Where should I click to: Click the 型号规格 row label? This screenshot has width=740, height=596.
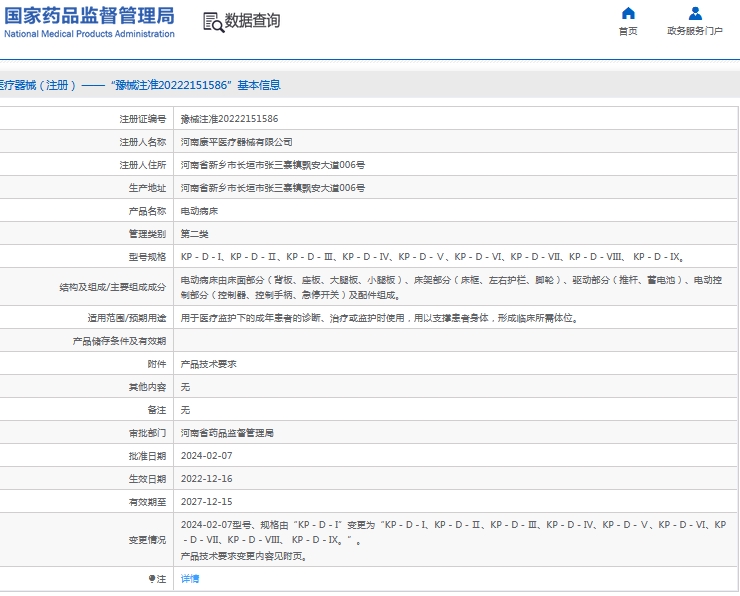(x=147, y=257)
